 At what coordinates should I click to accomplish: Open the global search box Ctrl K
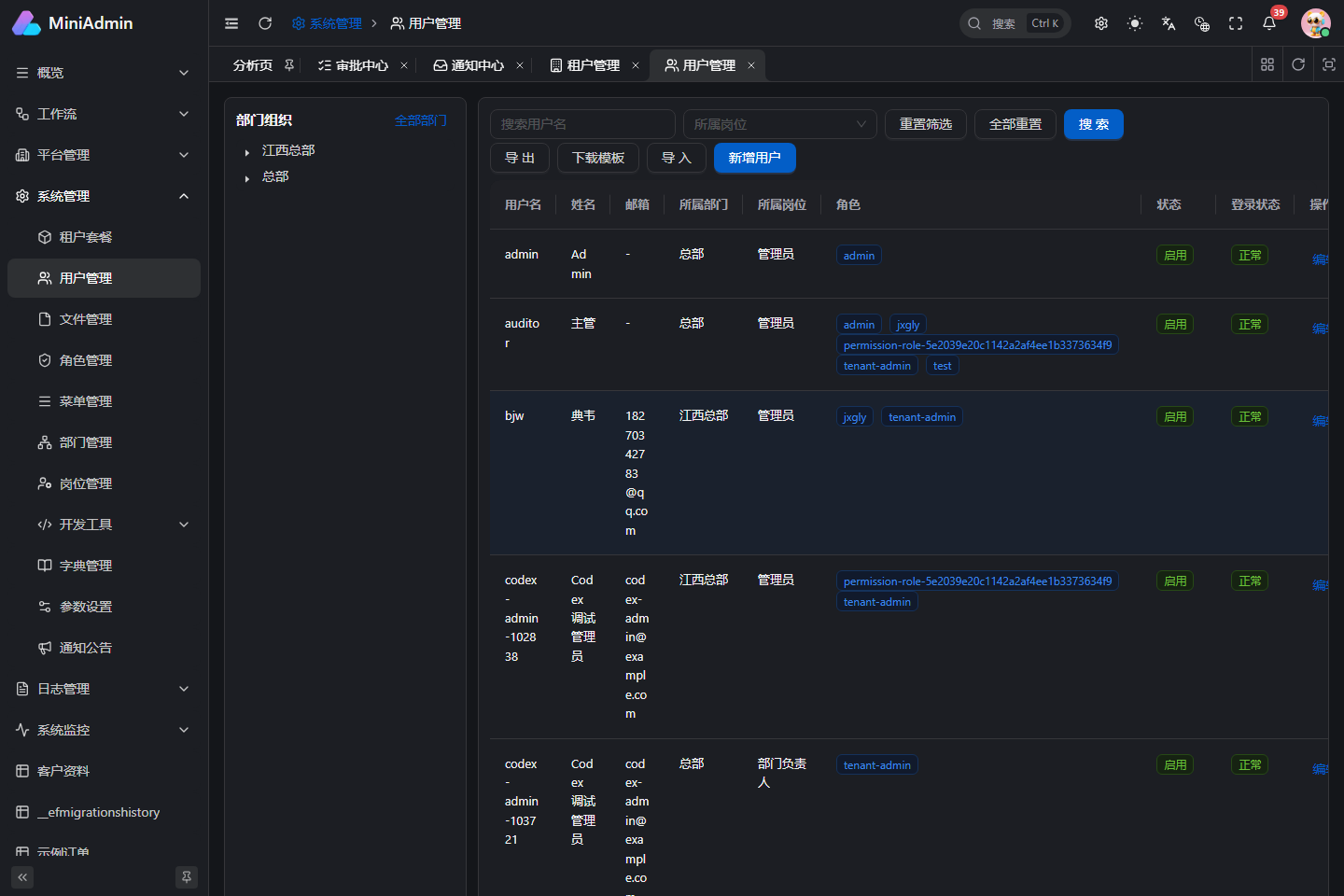pyautogui.click(x=1015, y=23)
